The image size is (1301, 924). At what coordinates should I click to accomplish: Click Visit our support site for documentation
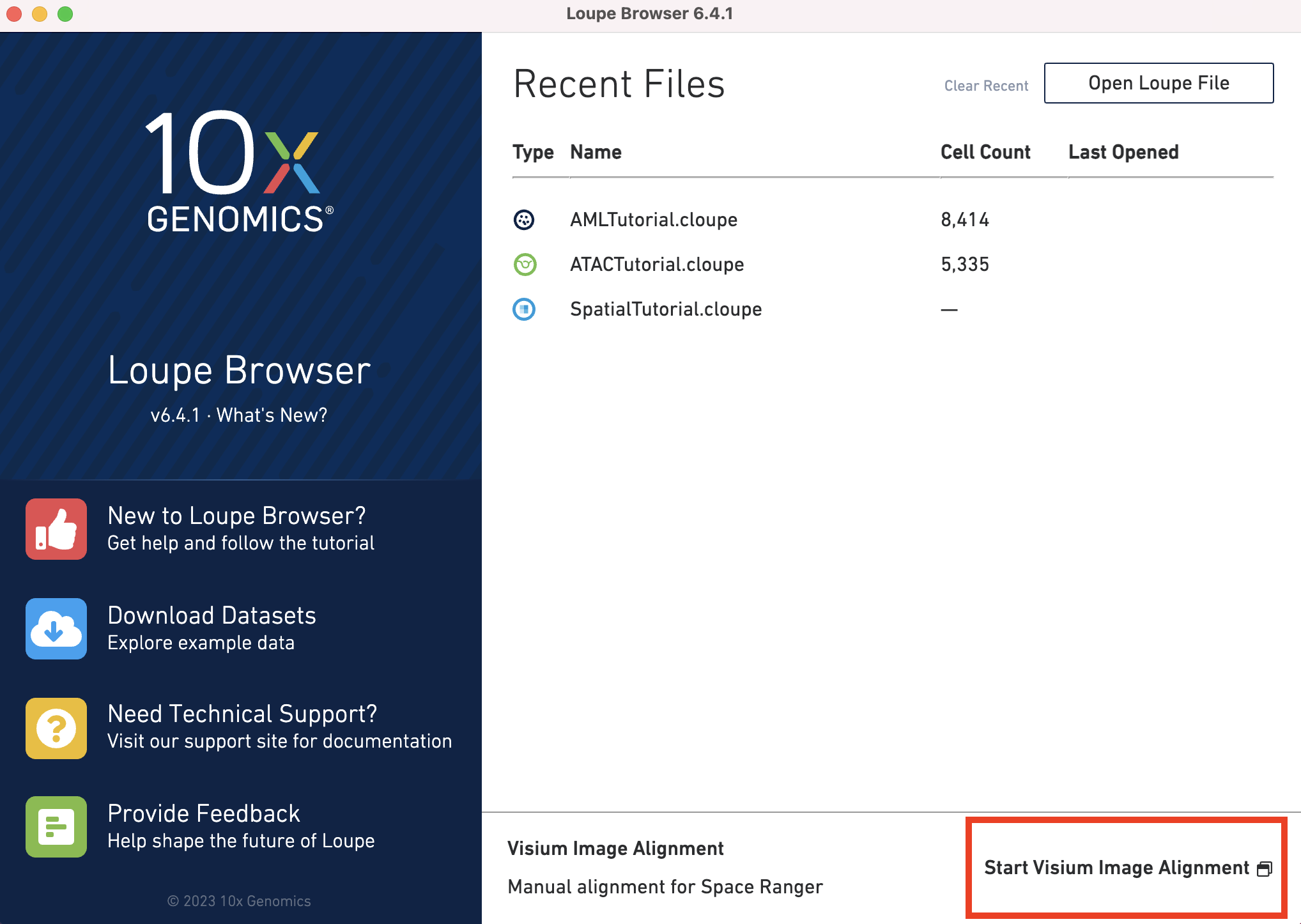click(279, 741)
